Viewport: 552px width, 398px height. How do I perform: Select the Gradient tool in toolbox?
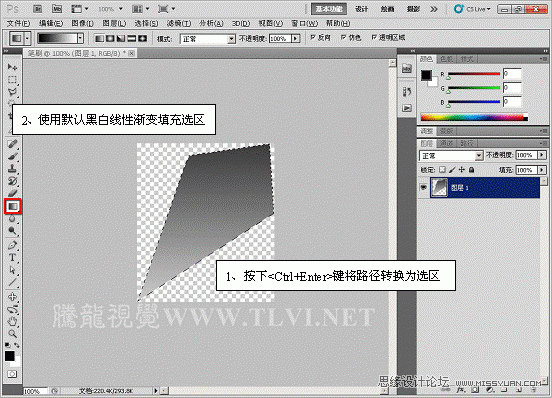point(13,207)
